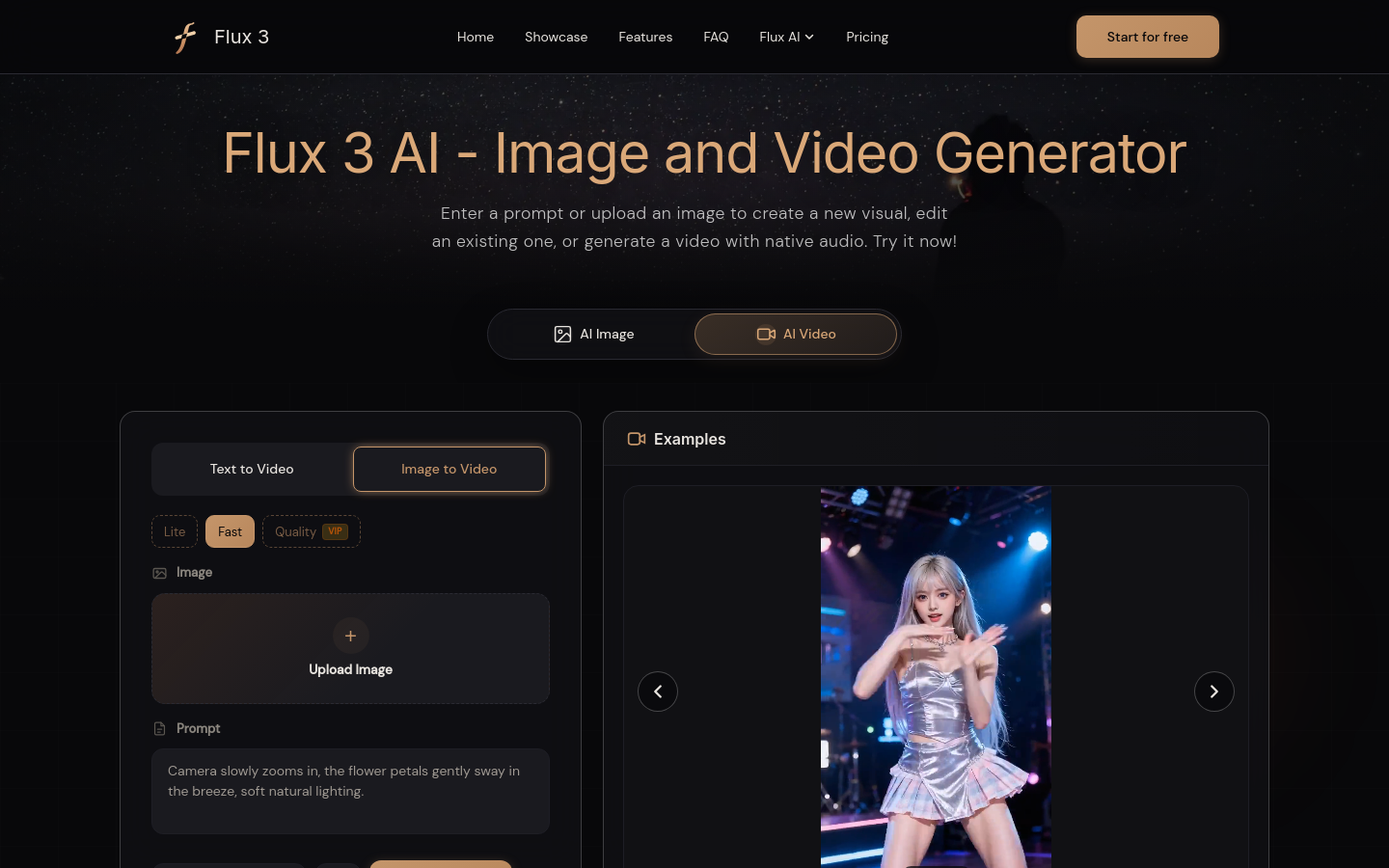Viewport: 1389px width, 868px height.
Task: Click the Flux 3 logo icon
Action: tap(185, 38)
